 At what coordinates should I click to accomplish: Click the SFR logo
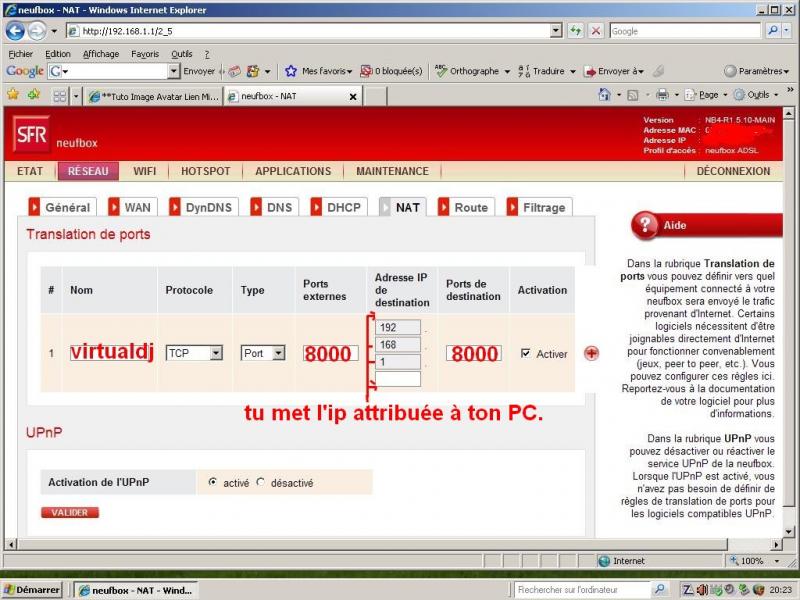pyautogui.click(x=30, y=135)
